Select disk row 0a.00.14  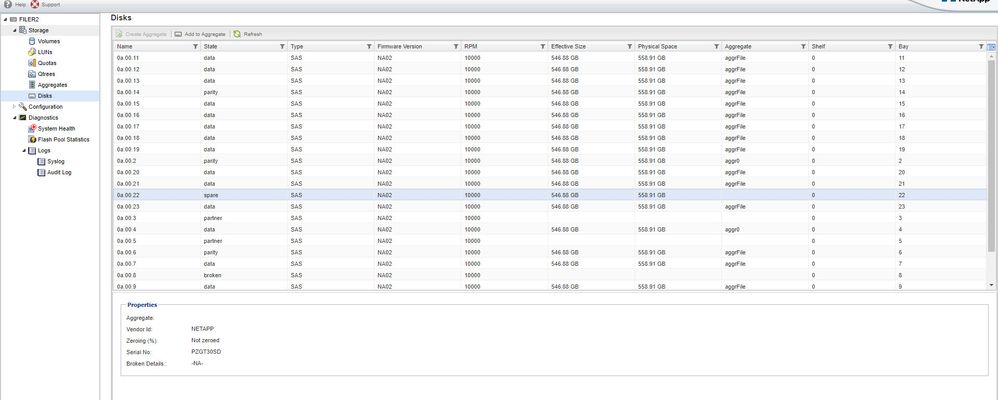point(551,92)
